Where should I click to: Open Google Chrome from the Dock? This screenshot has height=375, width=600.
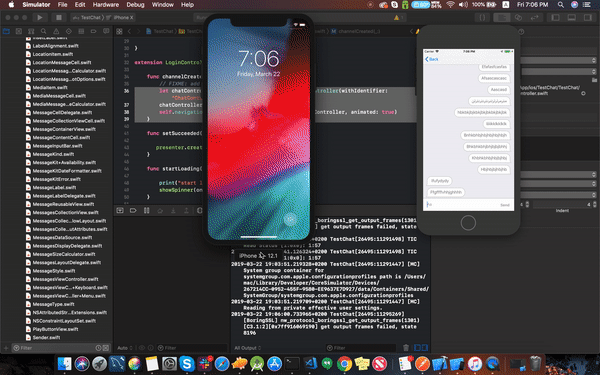click(x=344, y=364)
